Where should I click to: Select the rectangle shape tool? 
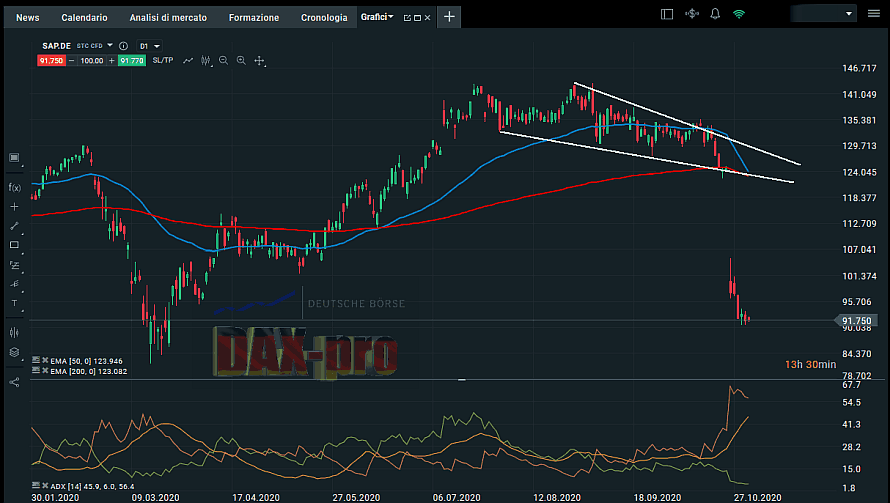pos(14,245)
